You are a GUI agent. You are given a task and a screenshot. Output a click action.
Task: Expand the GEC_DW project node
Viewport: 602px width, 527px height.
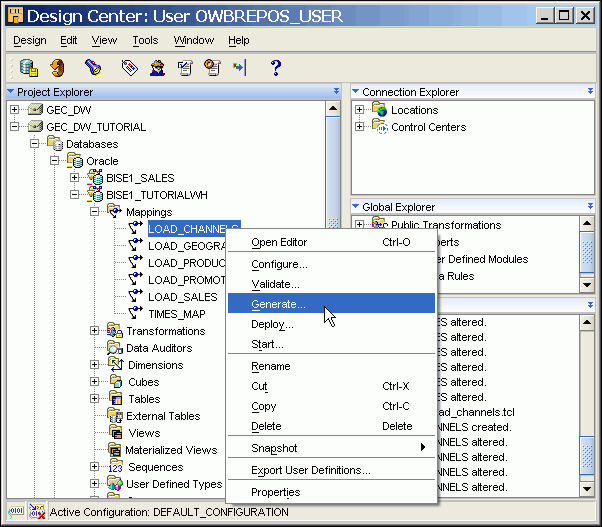15,110
